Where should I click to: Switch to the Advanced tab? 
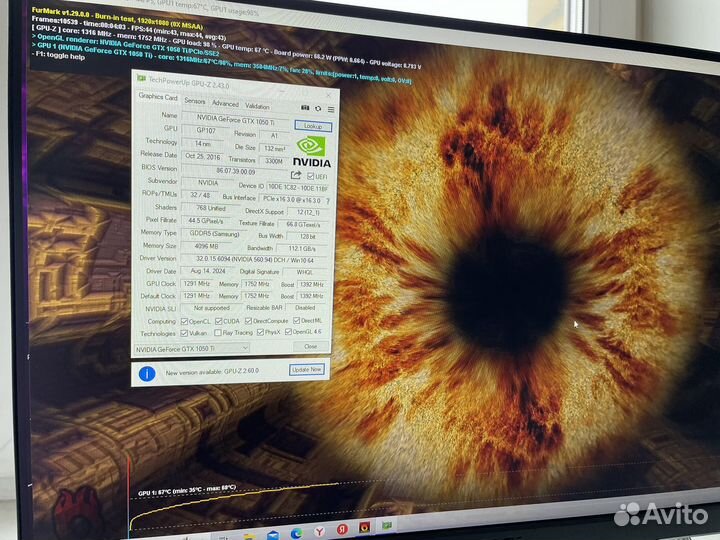tap(225, 103)
